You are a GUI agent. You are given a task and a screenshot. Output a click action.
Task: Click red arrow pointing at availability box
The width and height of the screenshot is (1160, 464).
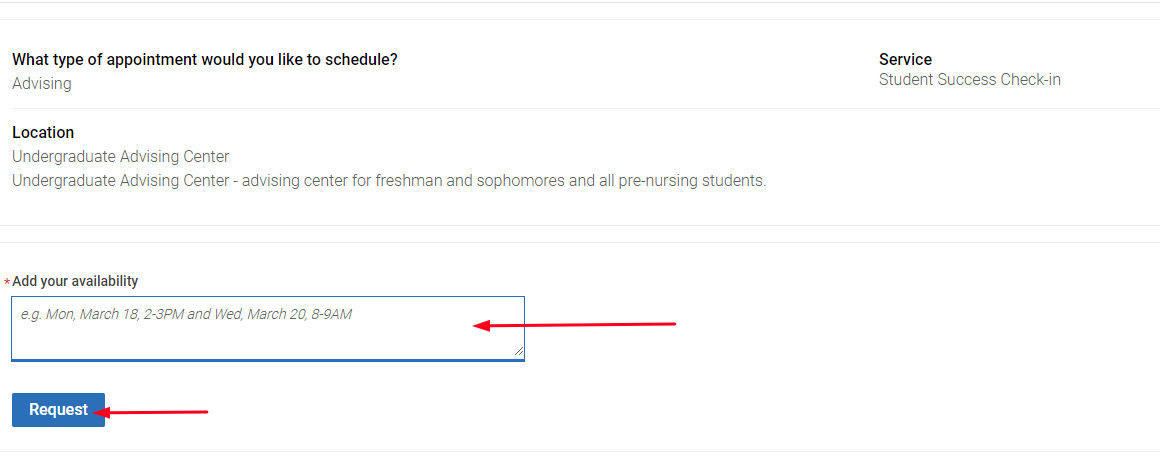click(575, 324)
